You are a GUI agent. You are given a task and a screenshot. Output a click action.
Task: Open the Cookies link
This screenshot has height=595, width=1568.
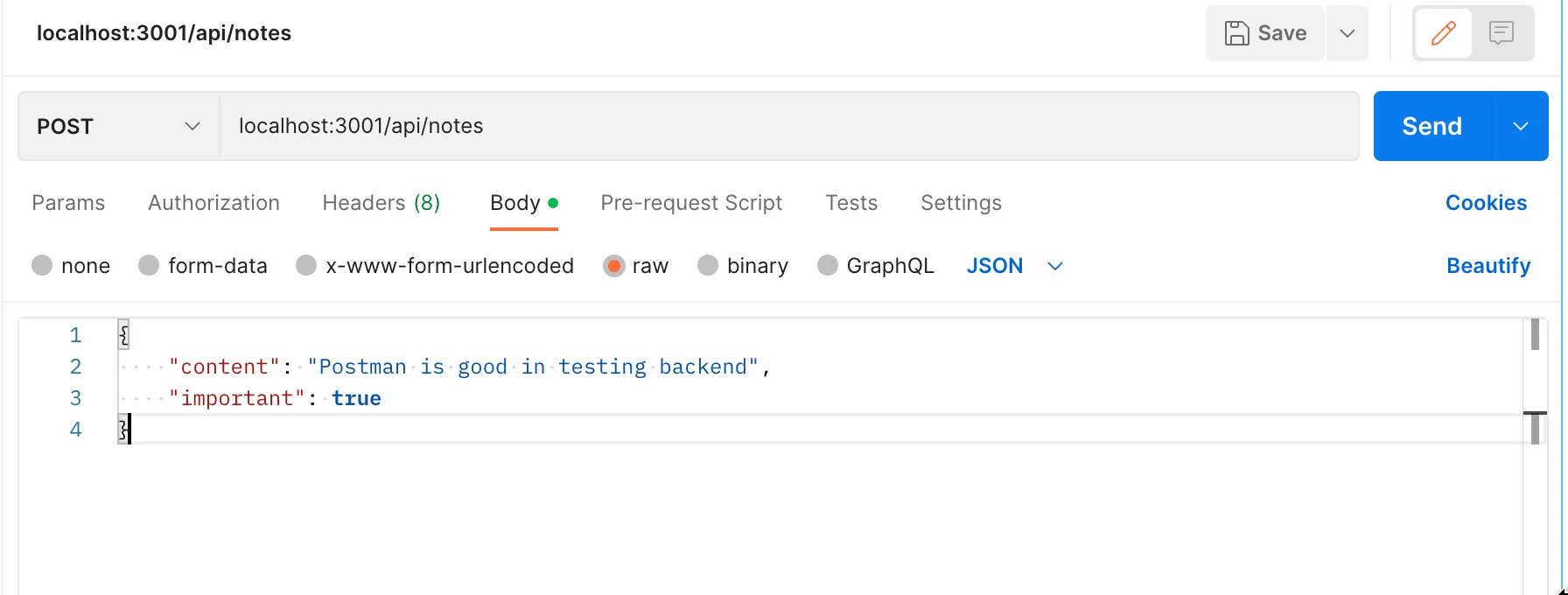(1486, 203)
